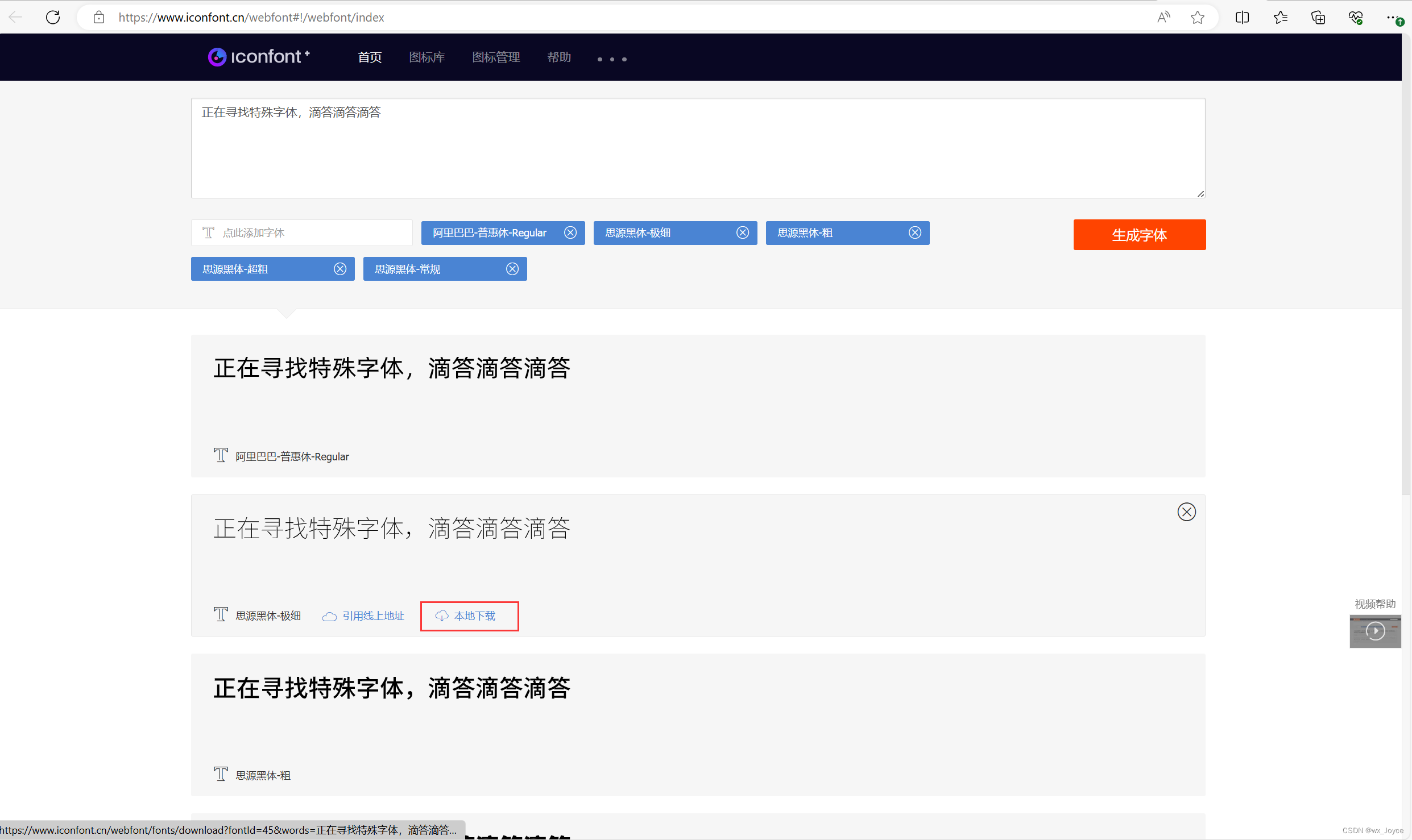1412x840 pixels.
Task: Add page to browser favorites
Action: coord(1197,17)
